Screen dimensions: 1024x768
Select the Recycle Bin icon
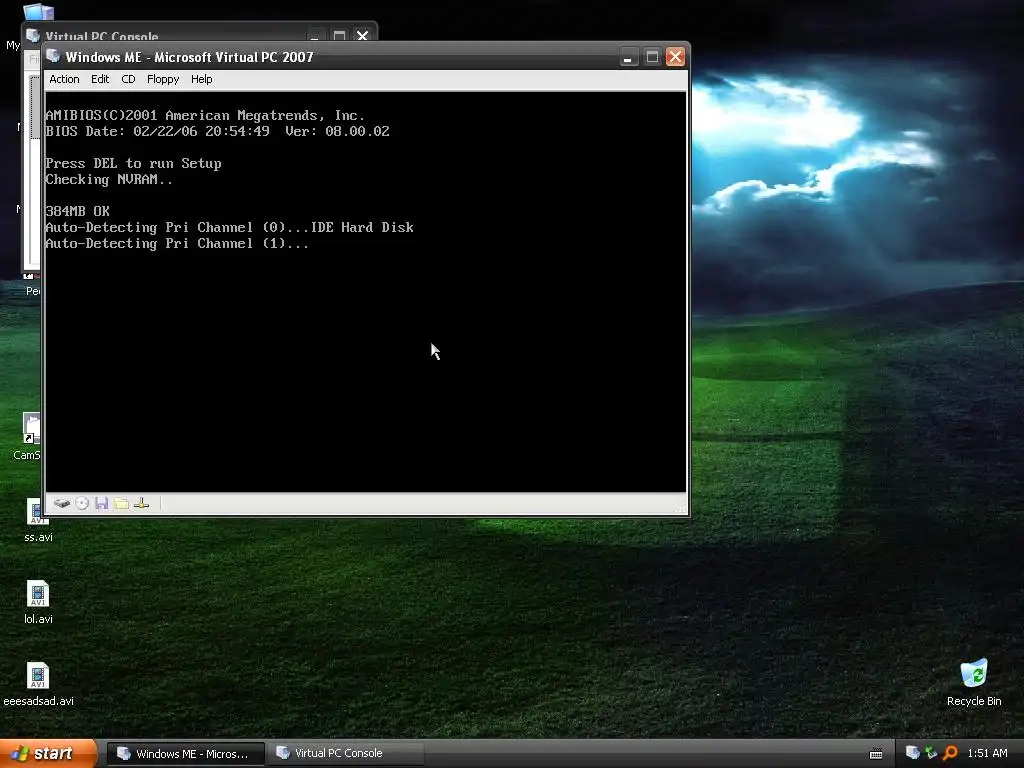(x=974, y=683)
